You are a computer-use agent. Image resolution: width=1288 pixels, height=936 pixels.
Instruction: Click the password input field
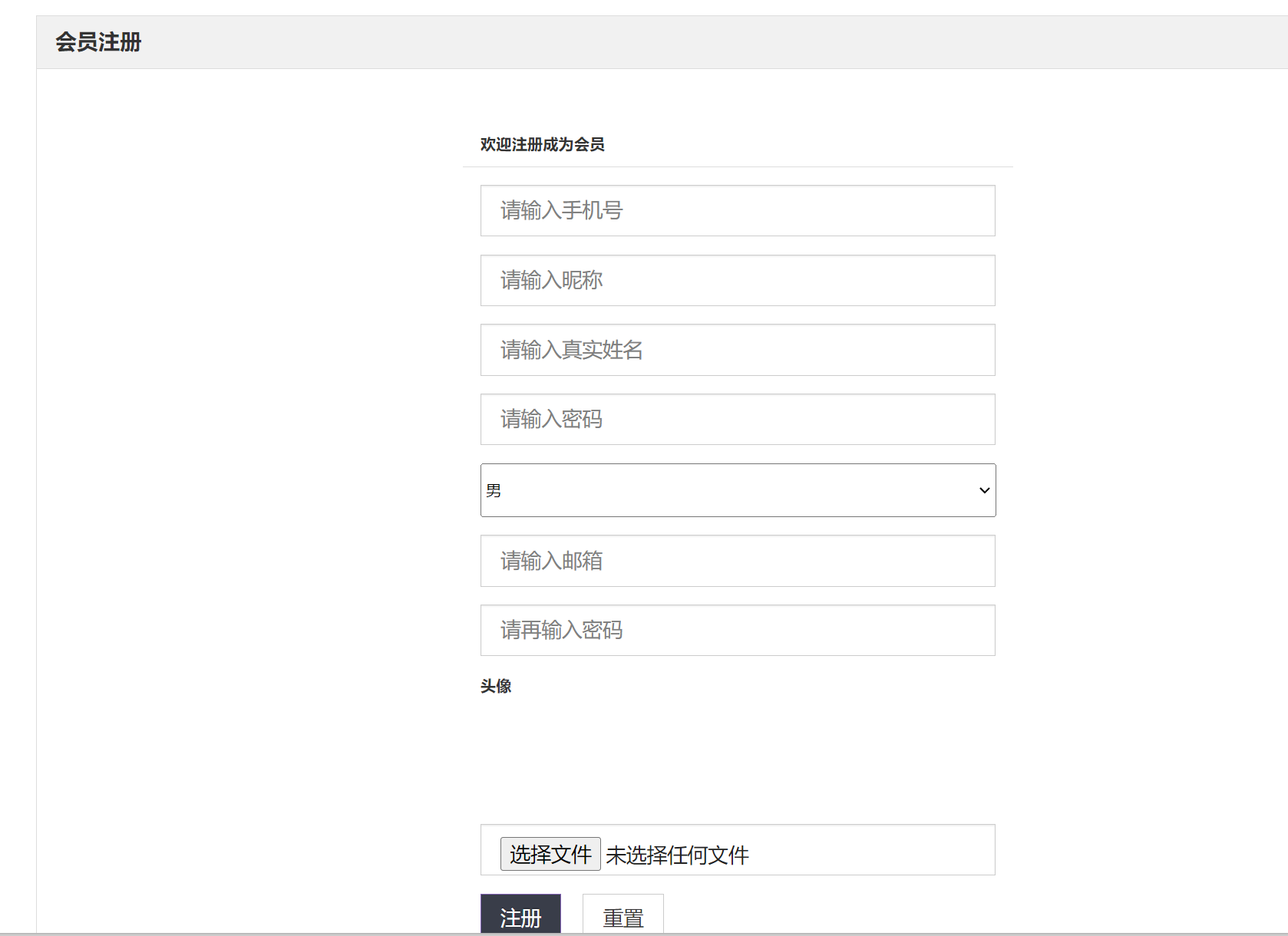click(x=737, y=419)
